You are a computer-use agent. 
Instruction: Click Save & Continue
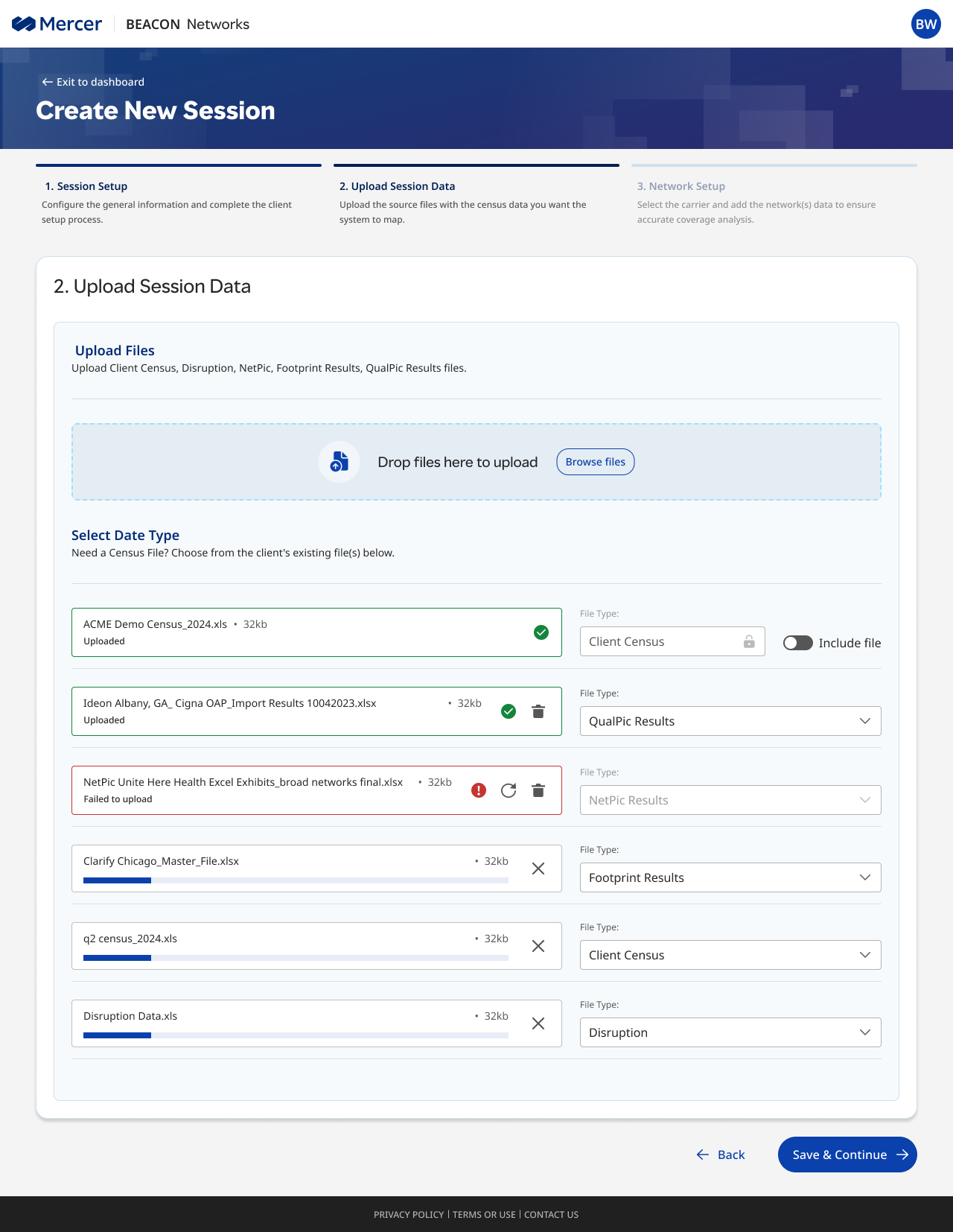pyautogui.click(x=847, y=1155)
